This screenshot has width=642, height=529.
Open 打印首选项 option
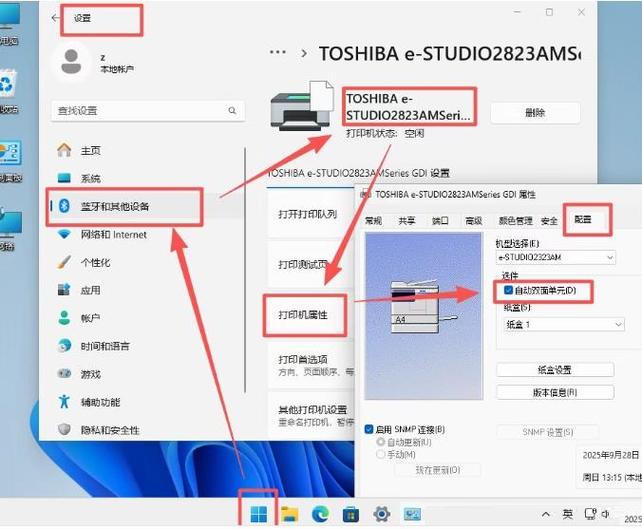(x=311, y=365)
